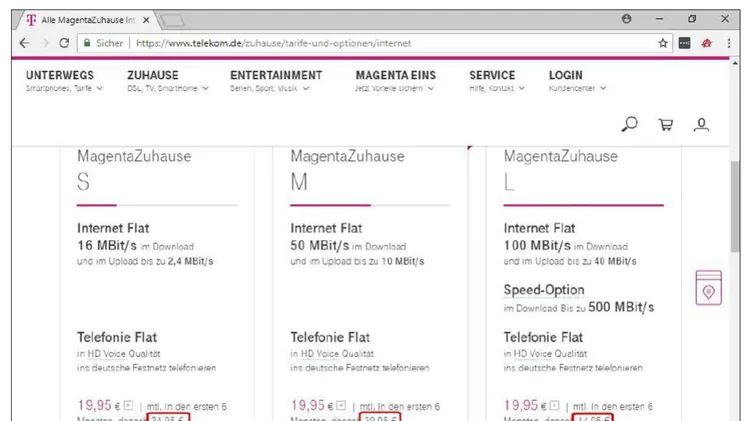Expand the LOGIN menu
Image resolution: width=750 pixels, height=421 pixels.
(x=577, y=81)
